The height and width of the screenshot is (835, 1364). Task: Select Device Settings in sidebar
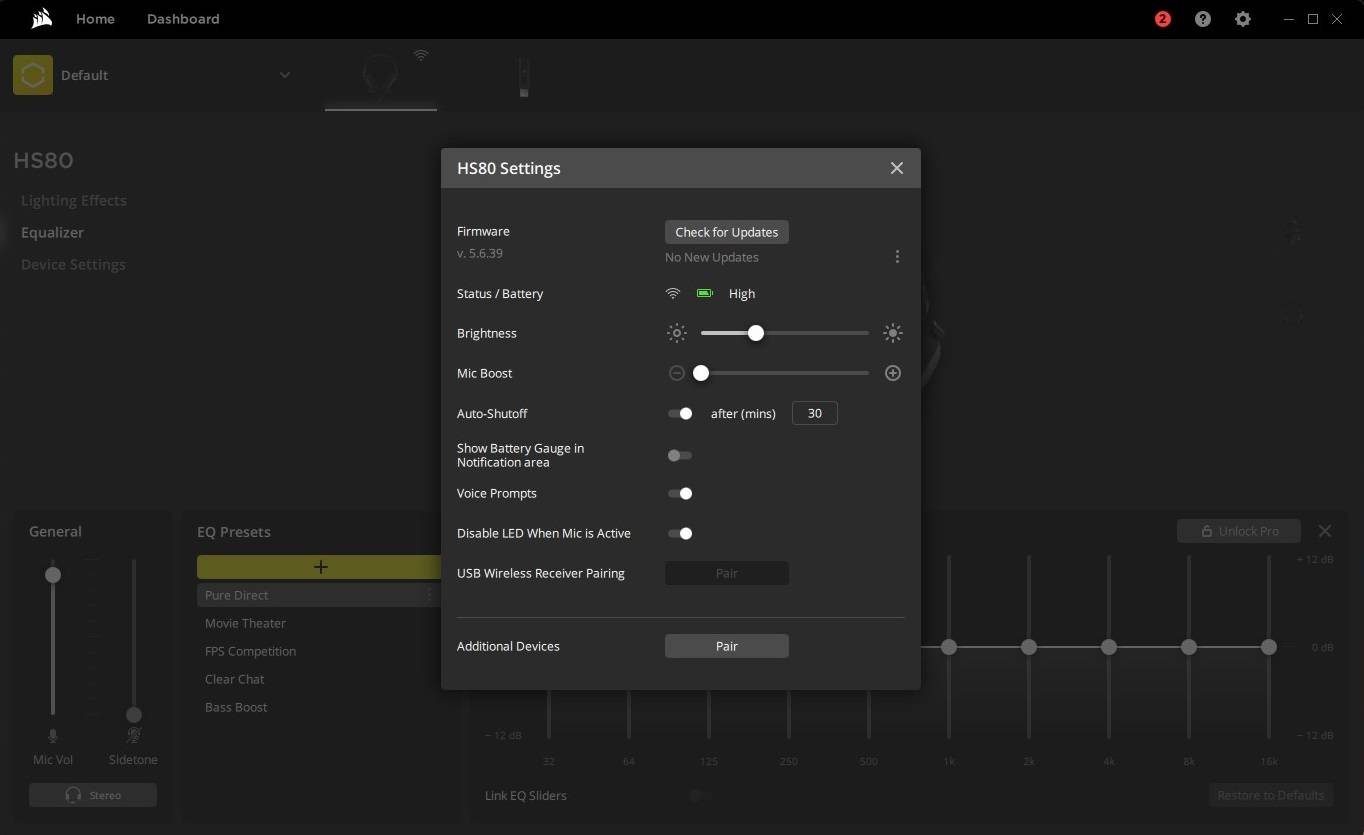(73, 264)
